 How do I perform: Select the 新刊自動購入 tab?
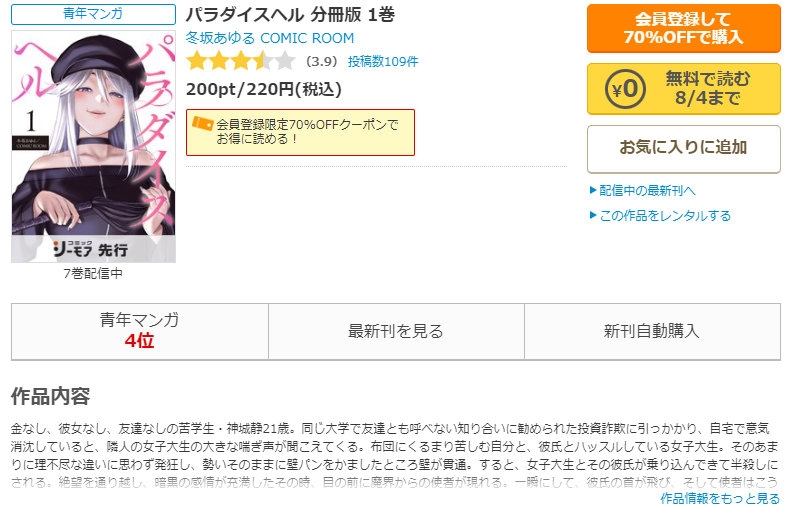tap(652, 331)
